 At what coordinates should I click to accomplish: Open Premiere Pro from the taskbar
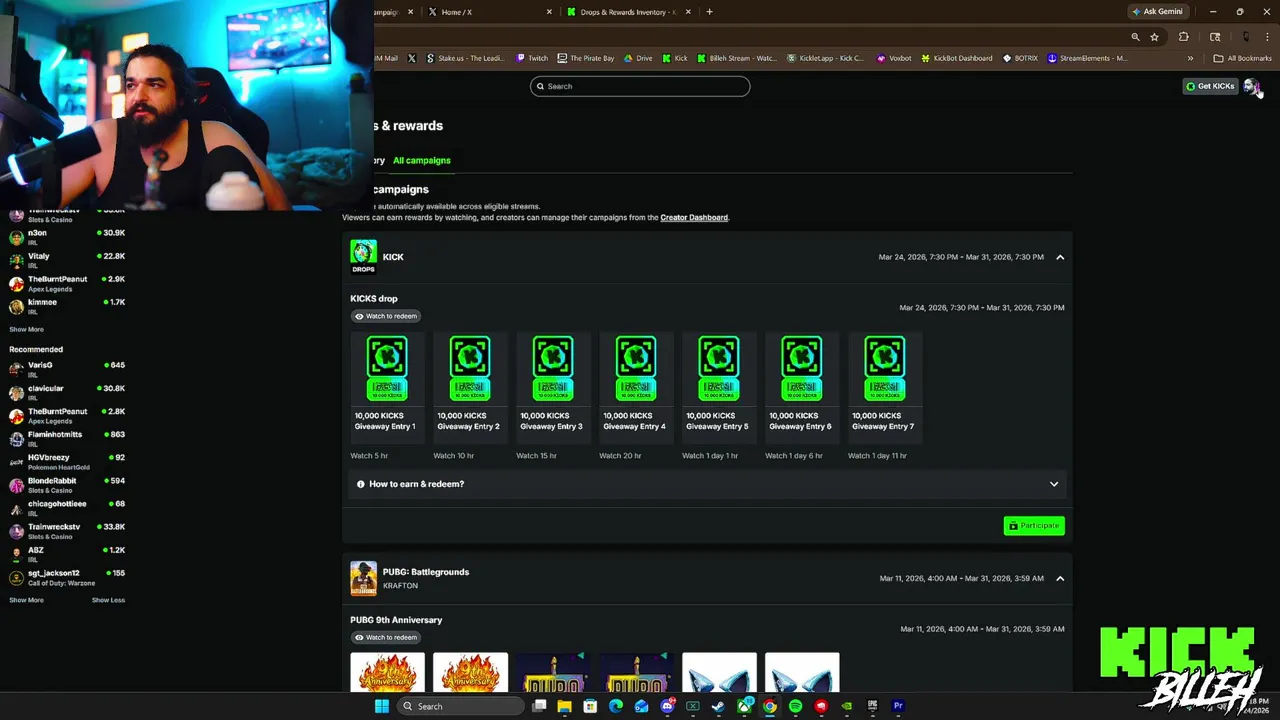coord(898,706)
